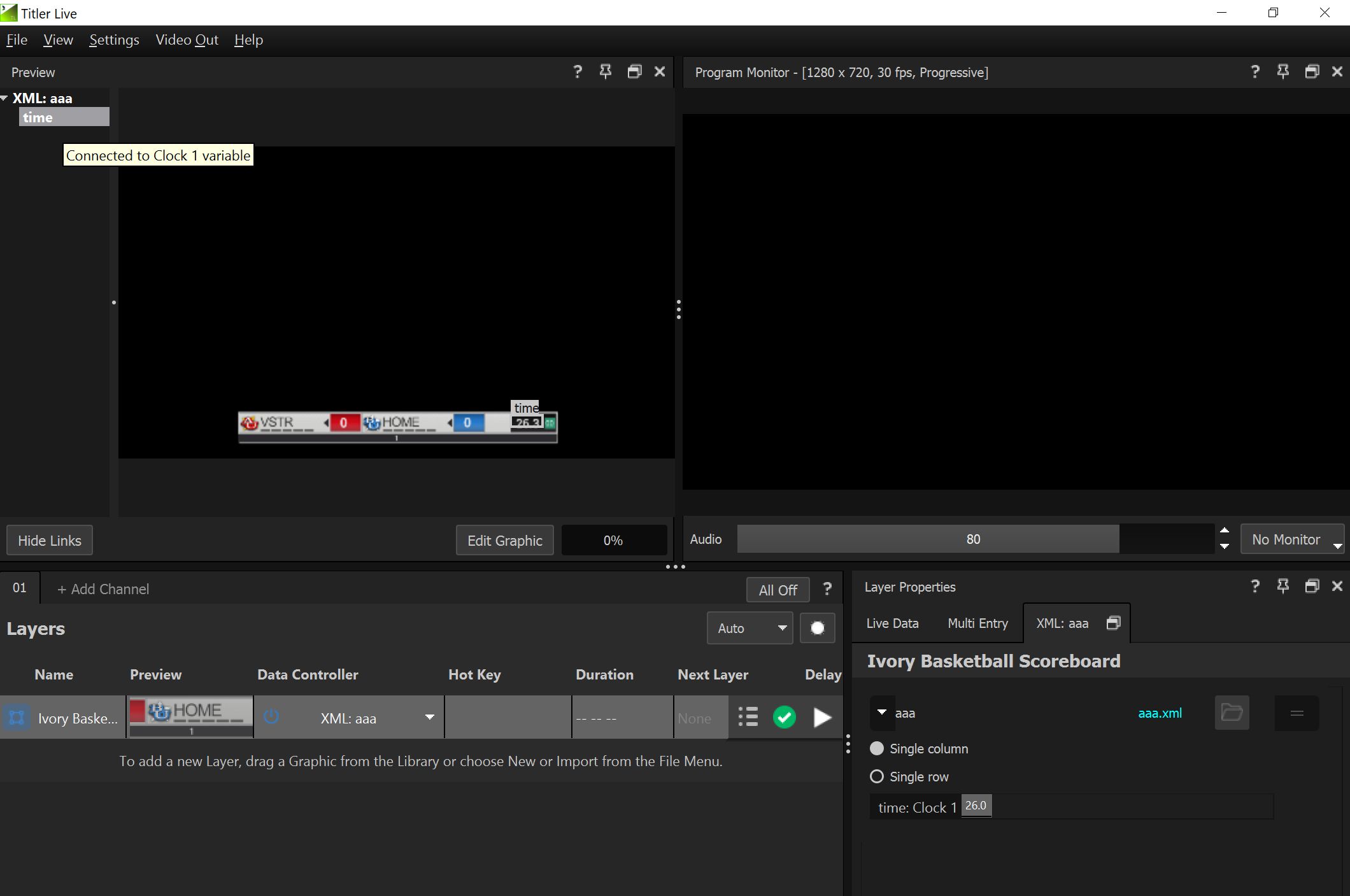Viewport: 1350px width, 896px height.
Task: Click the All Off button
Action: (x=777, y=590)
